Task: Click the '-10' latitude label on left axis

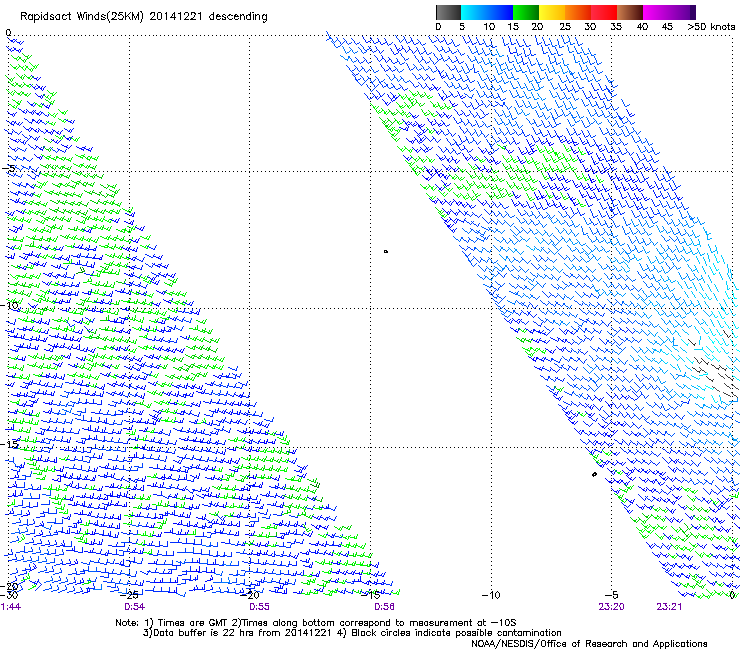Action: [x=10, y=305]
